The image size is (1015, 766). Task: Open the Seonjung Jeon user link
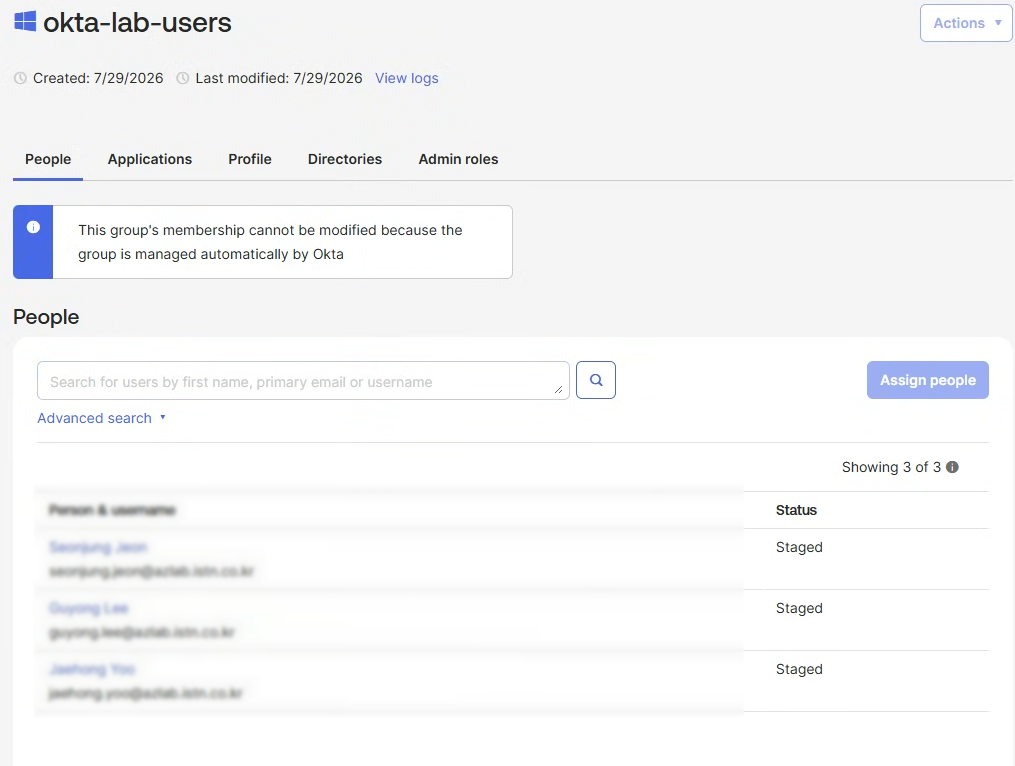click(x=98, y=548)
